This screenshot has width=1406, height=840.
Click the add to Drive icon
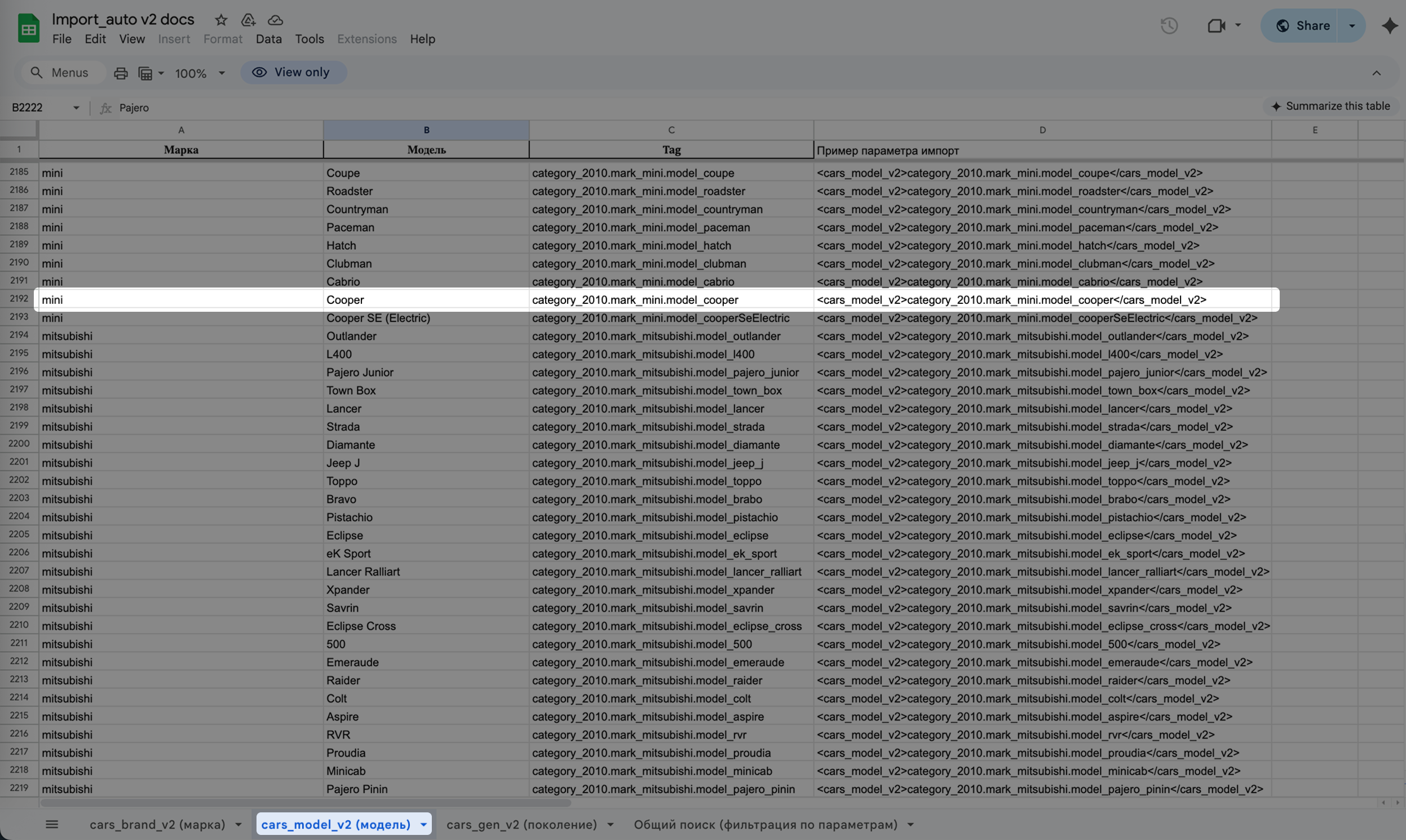click(248, 20)
